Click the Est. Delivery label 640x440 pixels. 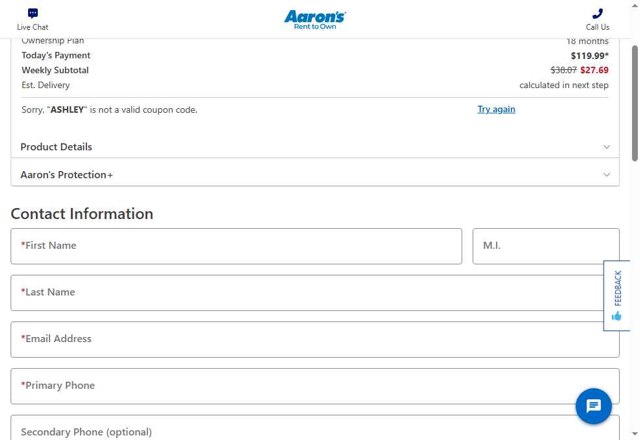click(x=46, y=85)
